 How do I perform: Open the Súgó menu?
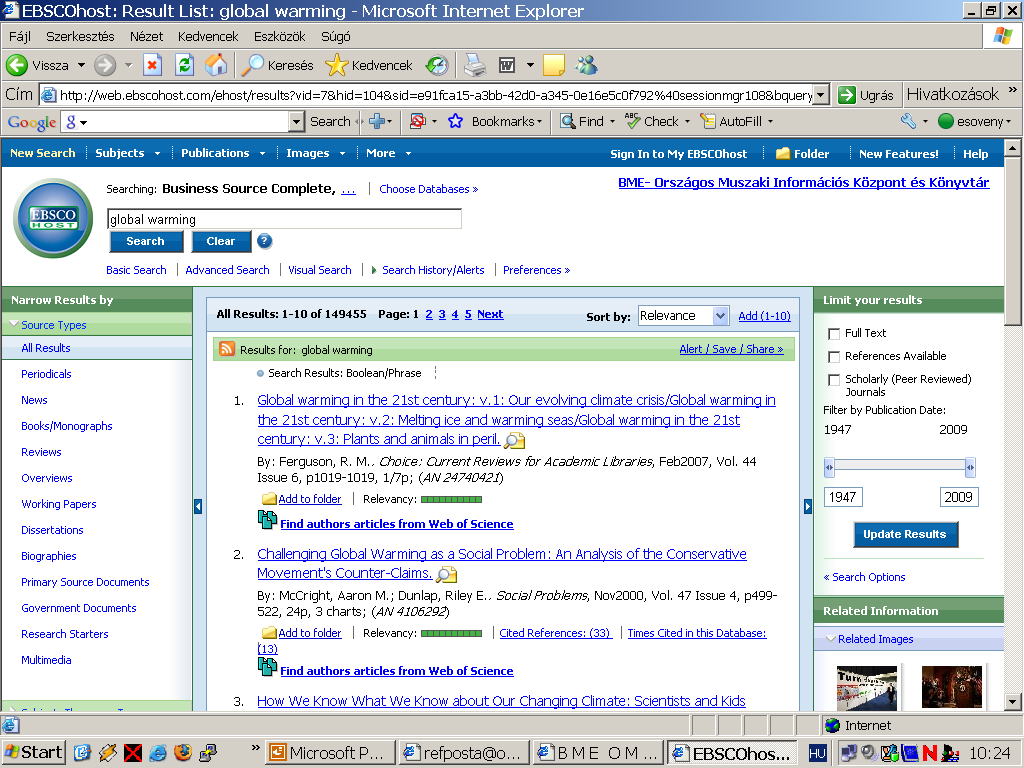[336, 37]
